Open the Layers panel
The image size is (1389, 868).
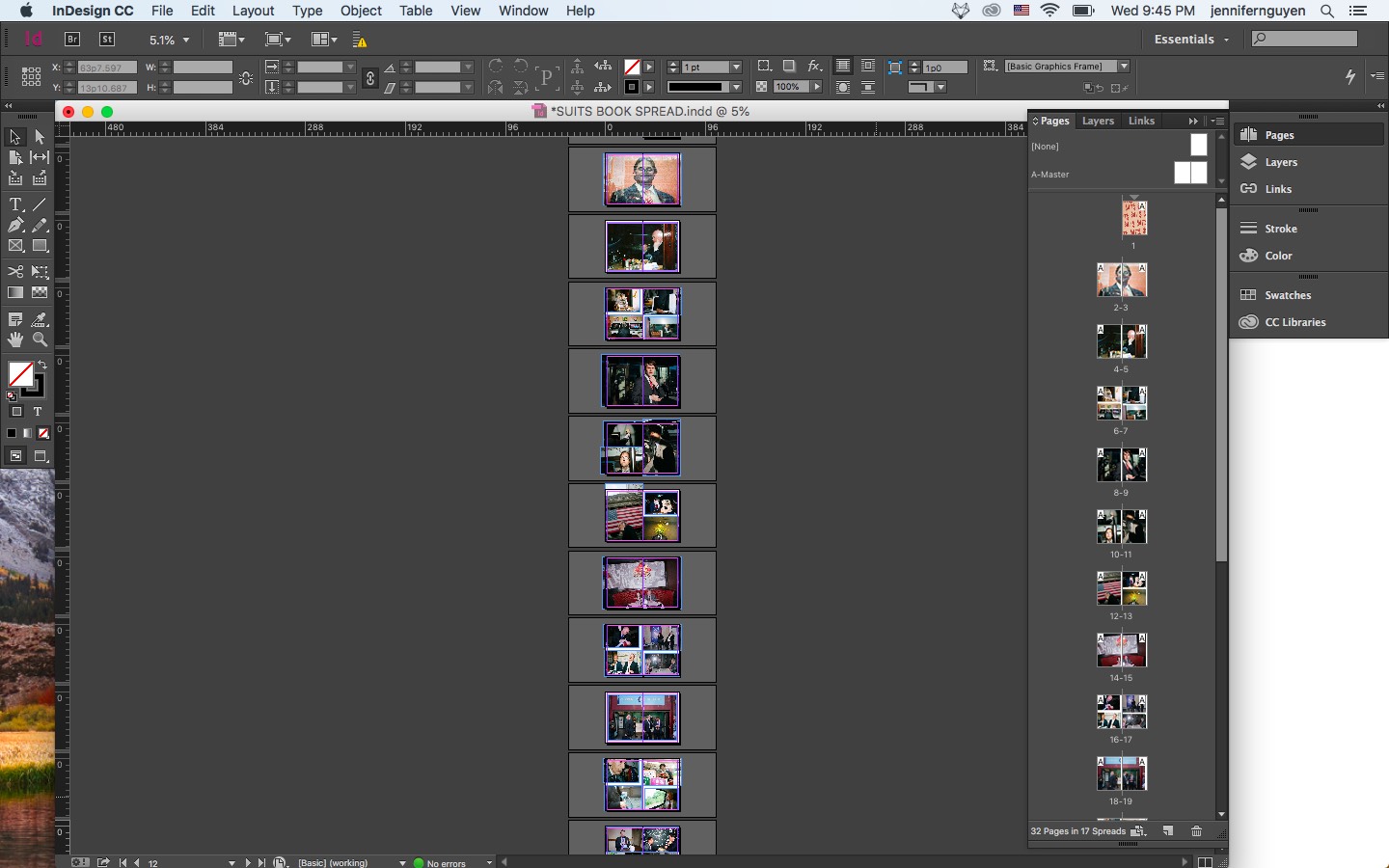[x=1279, y=162]
